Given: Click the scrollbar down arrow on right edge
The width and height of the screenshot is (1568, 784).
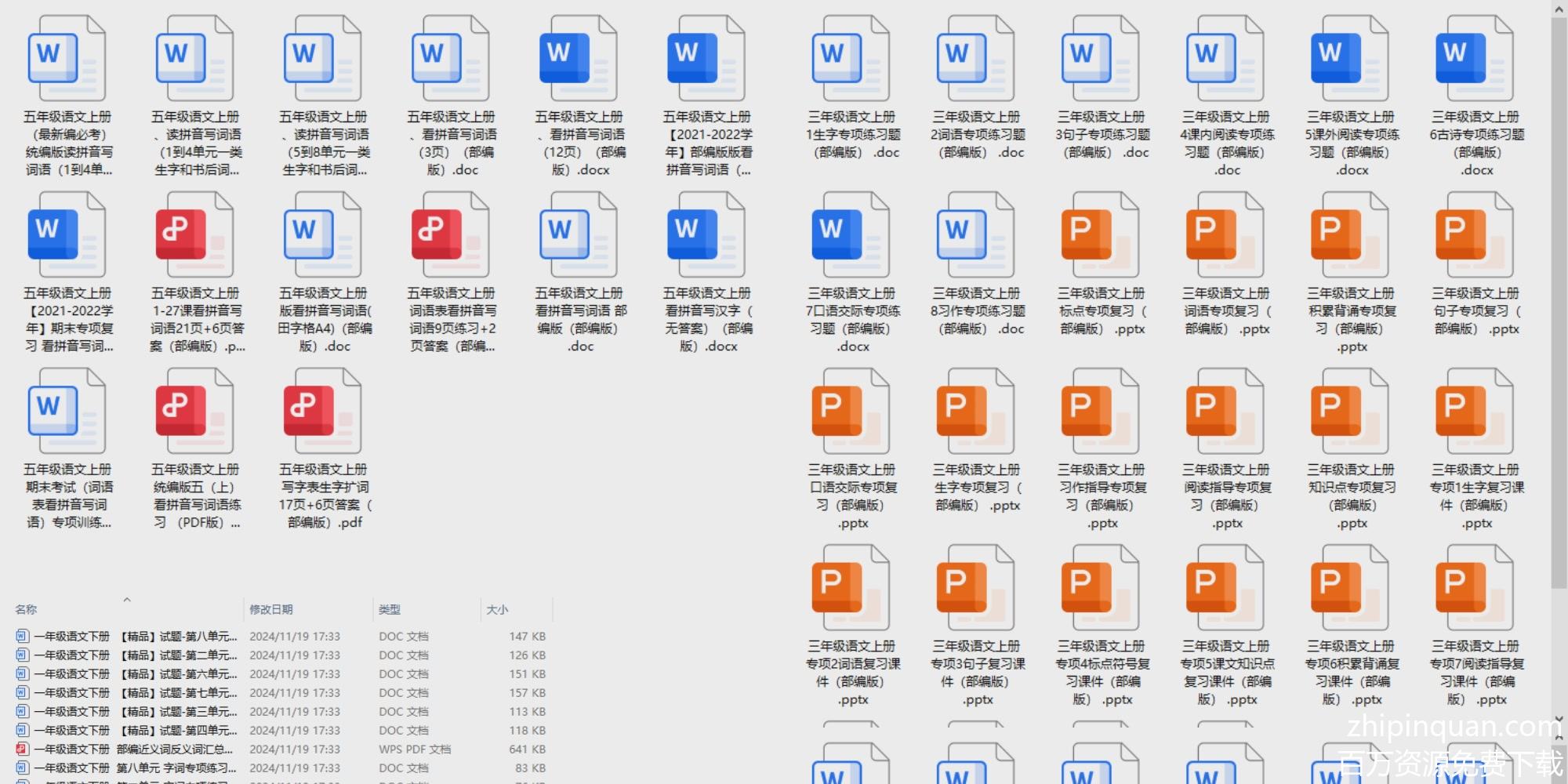Looking at the screenshot, I should (x=1559, y=717).
